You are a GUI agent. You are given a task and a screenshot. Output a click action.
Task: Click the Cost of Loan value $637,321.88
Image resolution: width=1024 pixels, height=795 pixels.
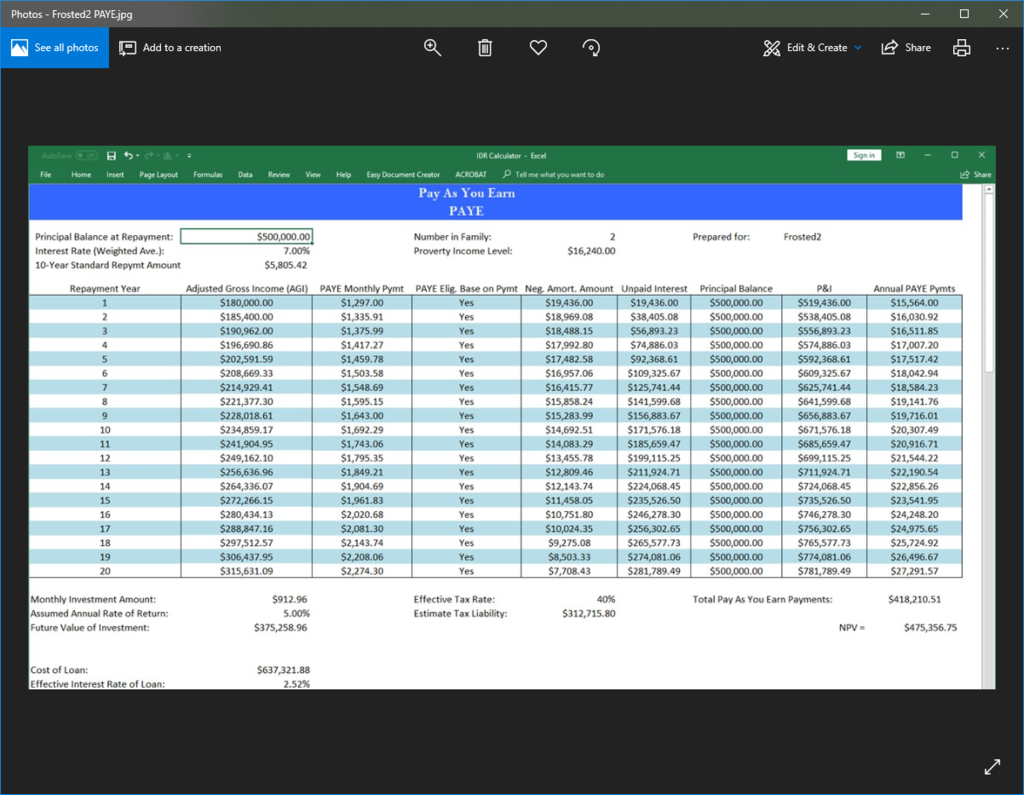click(283, 670)
